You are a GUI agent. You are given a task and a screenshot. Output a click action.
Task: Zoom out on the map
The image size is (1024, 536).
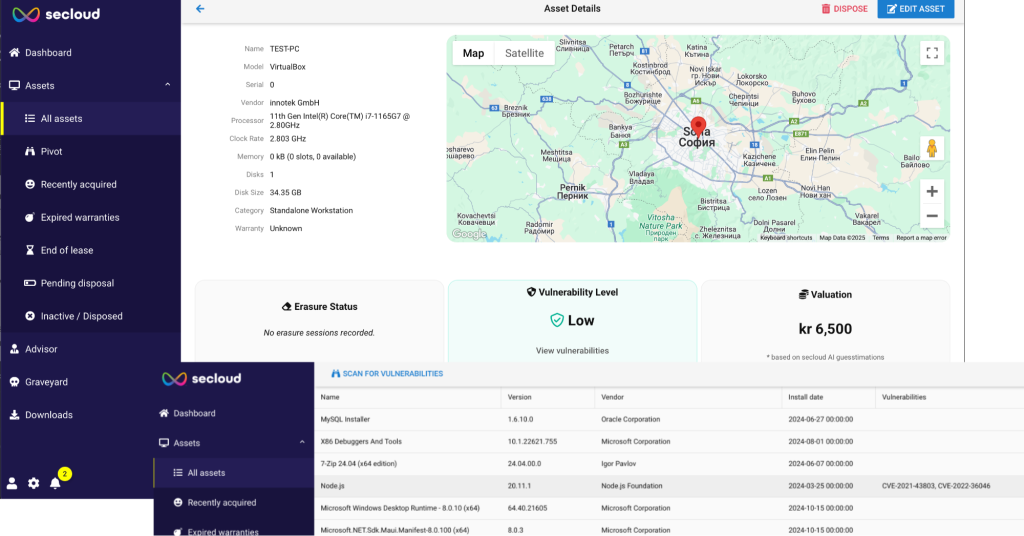tap(932, 216)
